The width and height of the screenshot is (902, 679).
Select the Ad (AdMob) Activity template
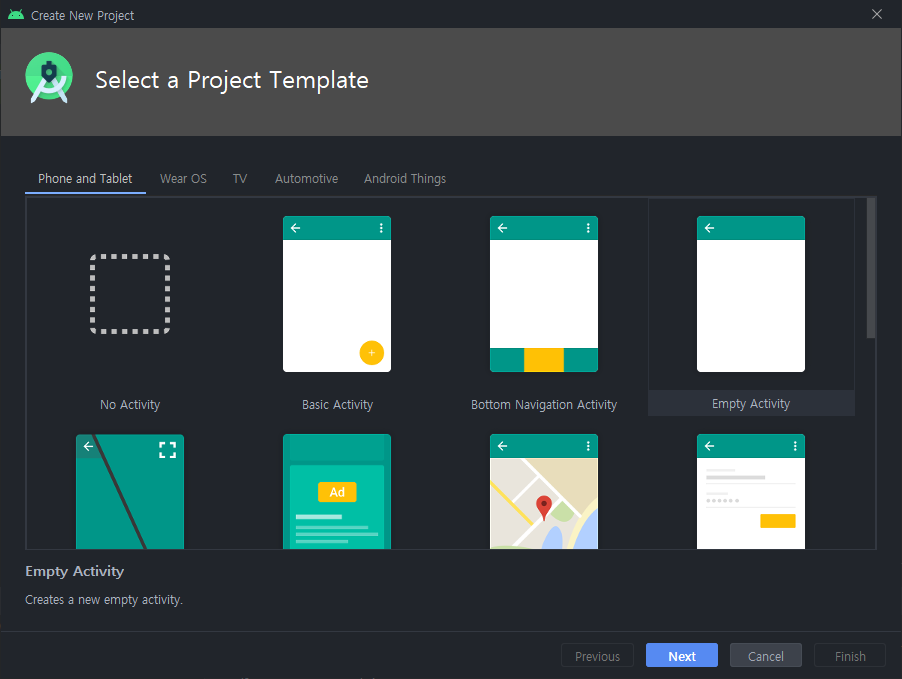click(x=337, y=491)
